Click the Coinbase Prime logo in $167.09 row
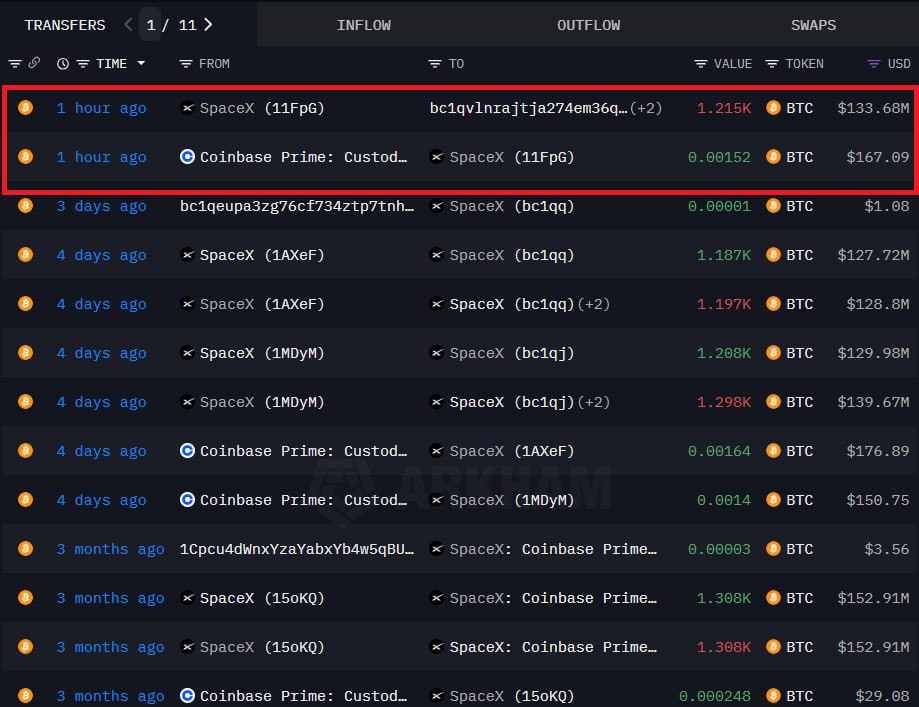Screen dimensions: 919x707 click(187, 157)
